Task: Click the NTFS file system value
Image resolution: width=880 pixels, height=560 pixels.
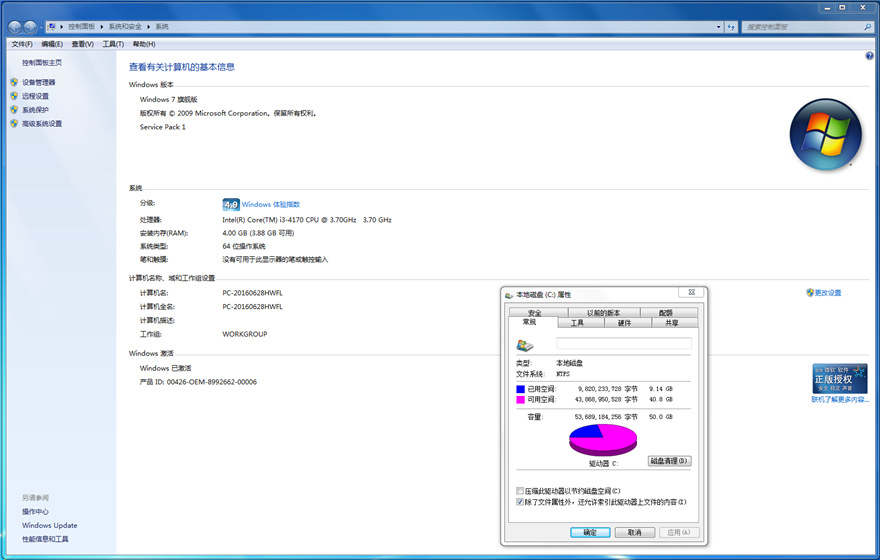Action: click(x=563, y=374)
